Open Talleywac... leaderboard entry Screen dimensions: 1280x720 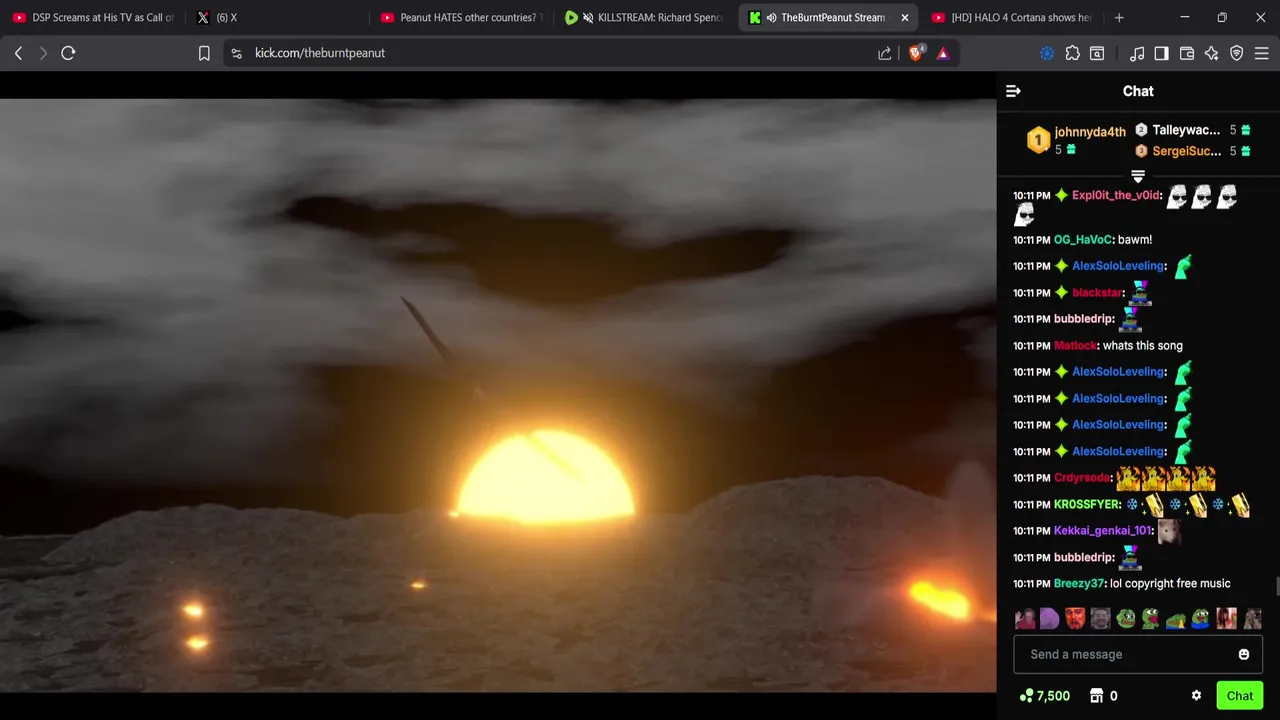(x=1193, y=130)
